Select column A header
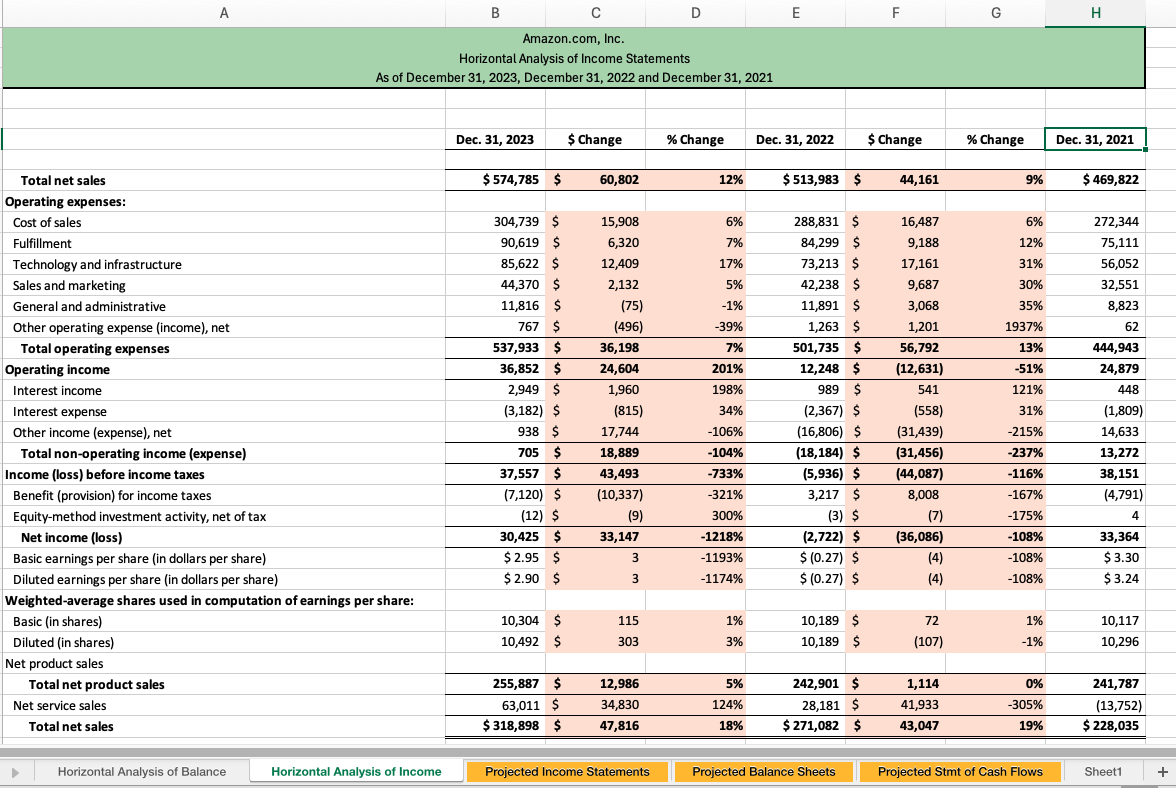The height and width of the screenshot is (788, 1176). [224, 12]
